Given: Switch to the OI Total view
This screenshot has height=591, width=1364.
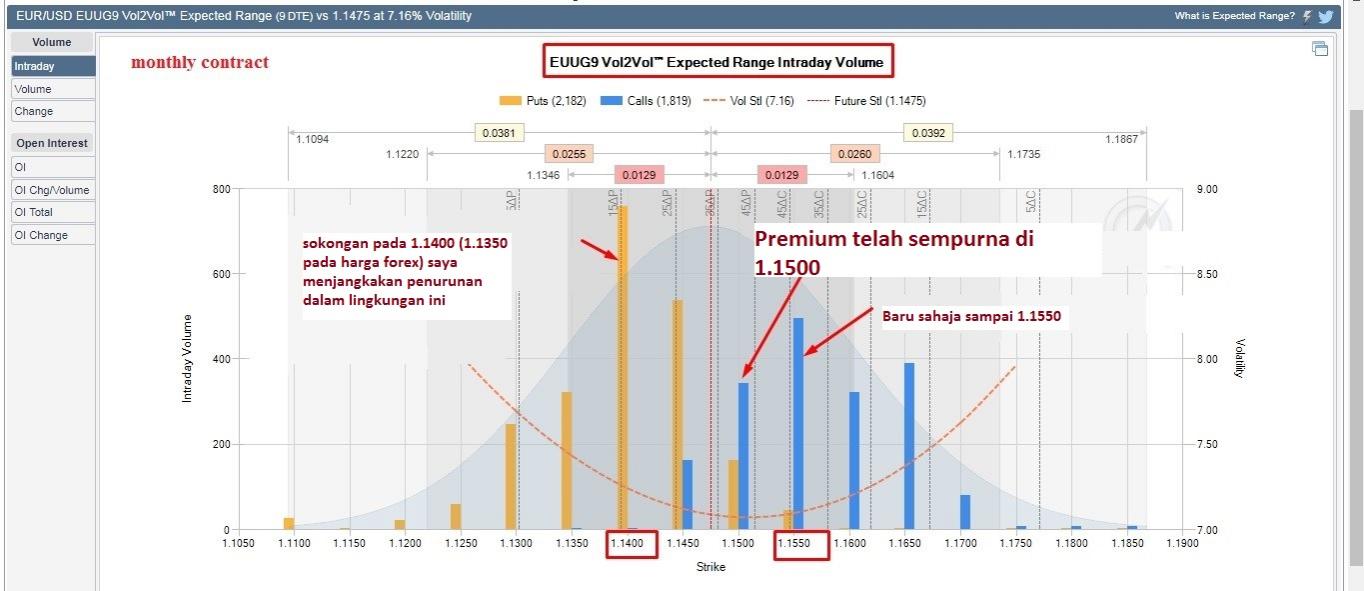Looking at the screenshot, I should point(53,212).
